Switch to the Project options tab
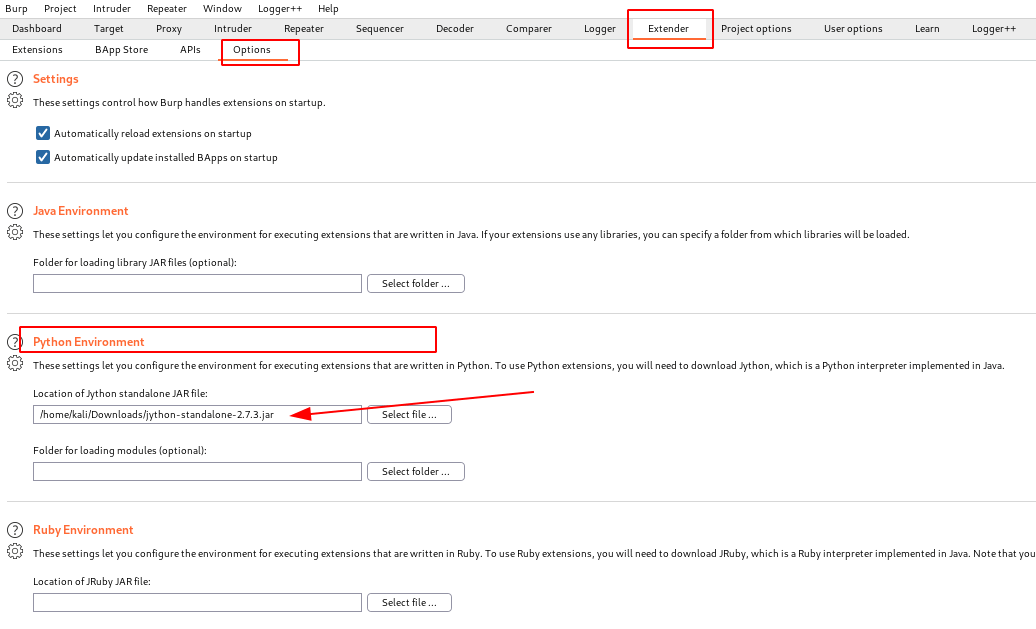Screen dimensions: 1036x629 point(757,29)
